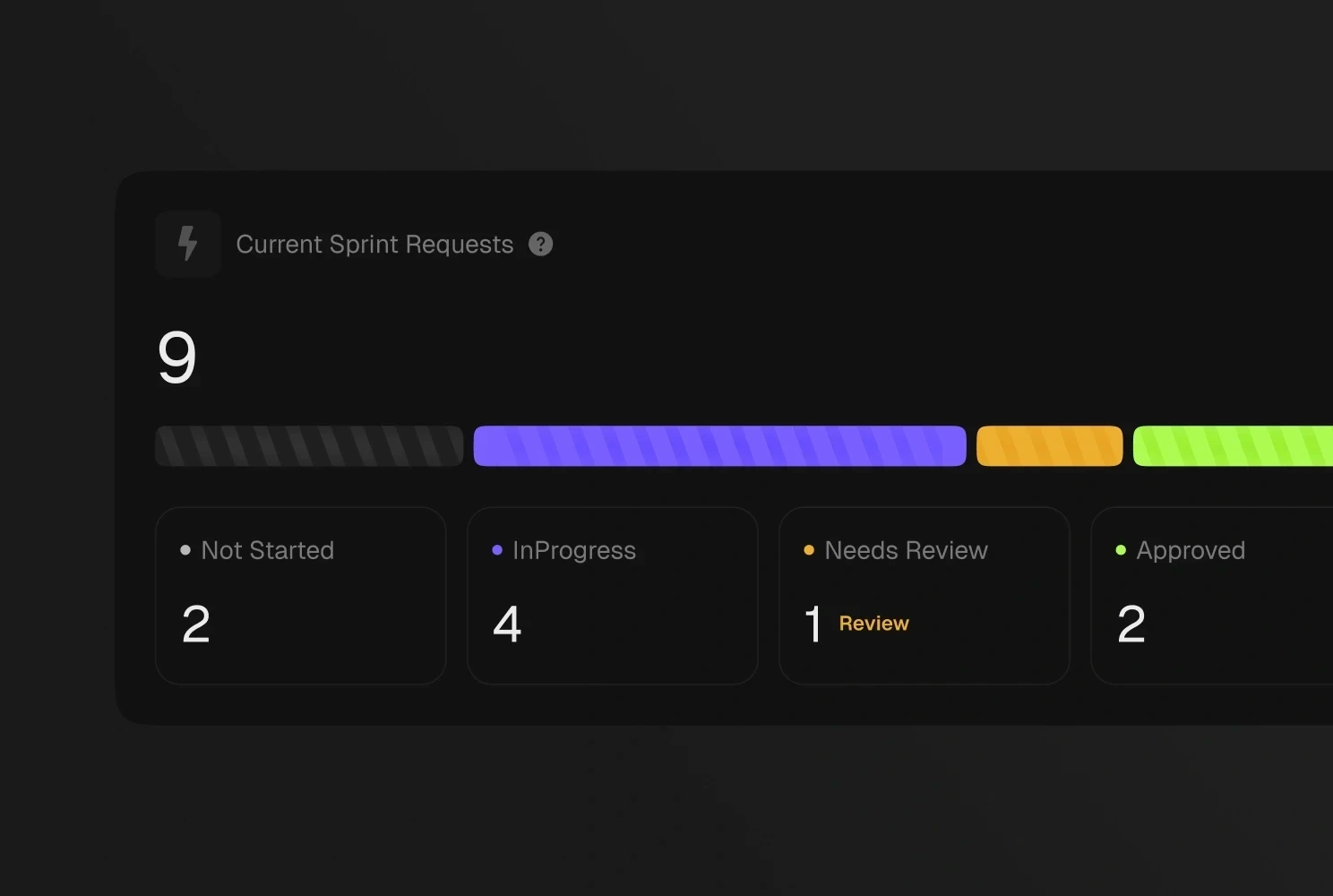Viewport: 1333px width, 896px height.
Task: Click the lightning bolt sprint icon
Action: tap(188, 244)
